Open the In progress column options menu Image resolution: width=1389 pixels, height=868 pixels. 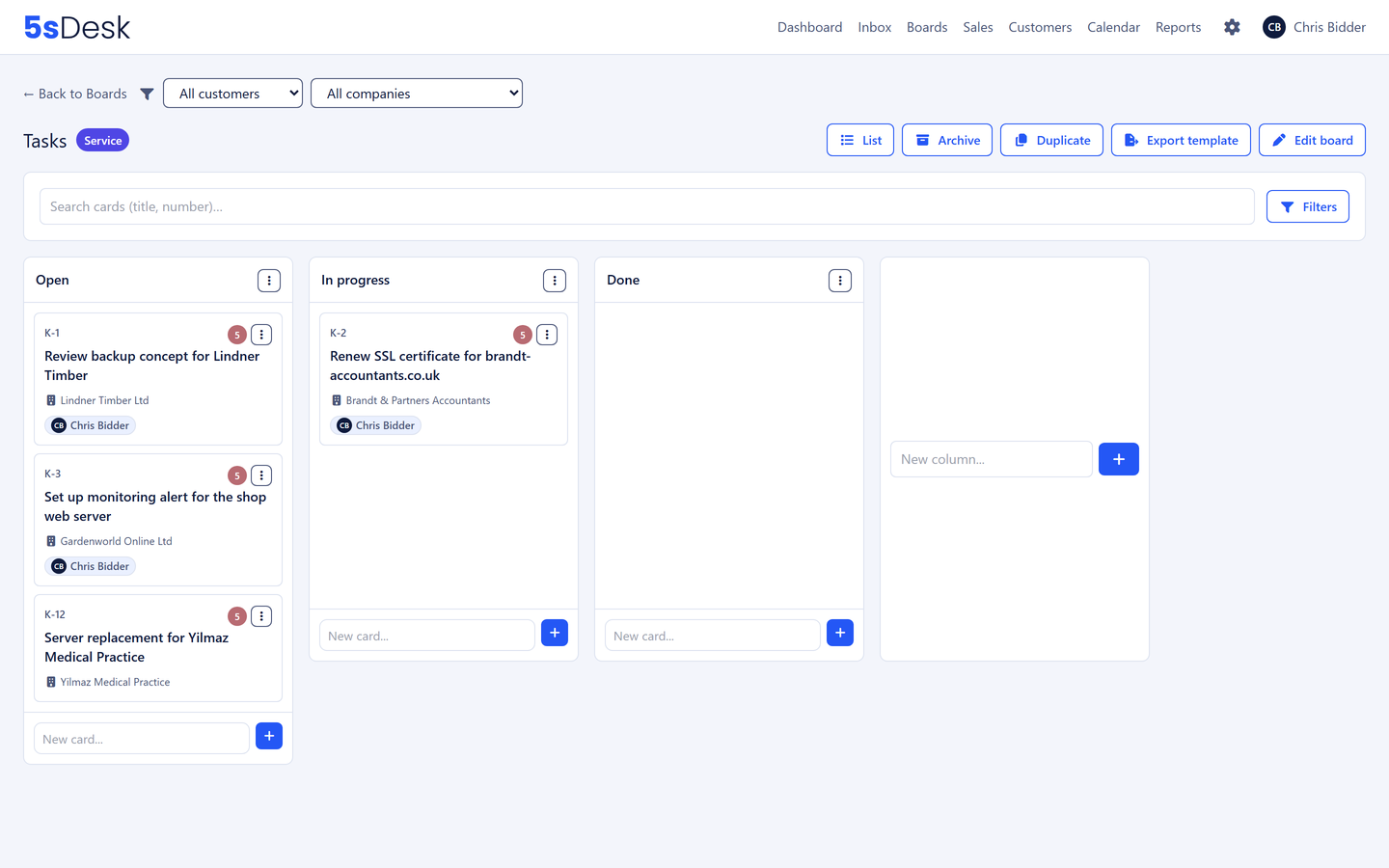pos(555,281)
